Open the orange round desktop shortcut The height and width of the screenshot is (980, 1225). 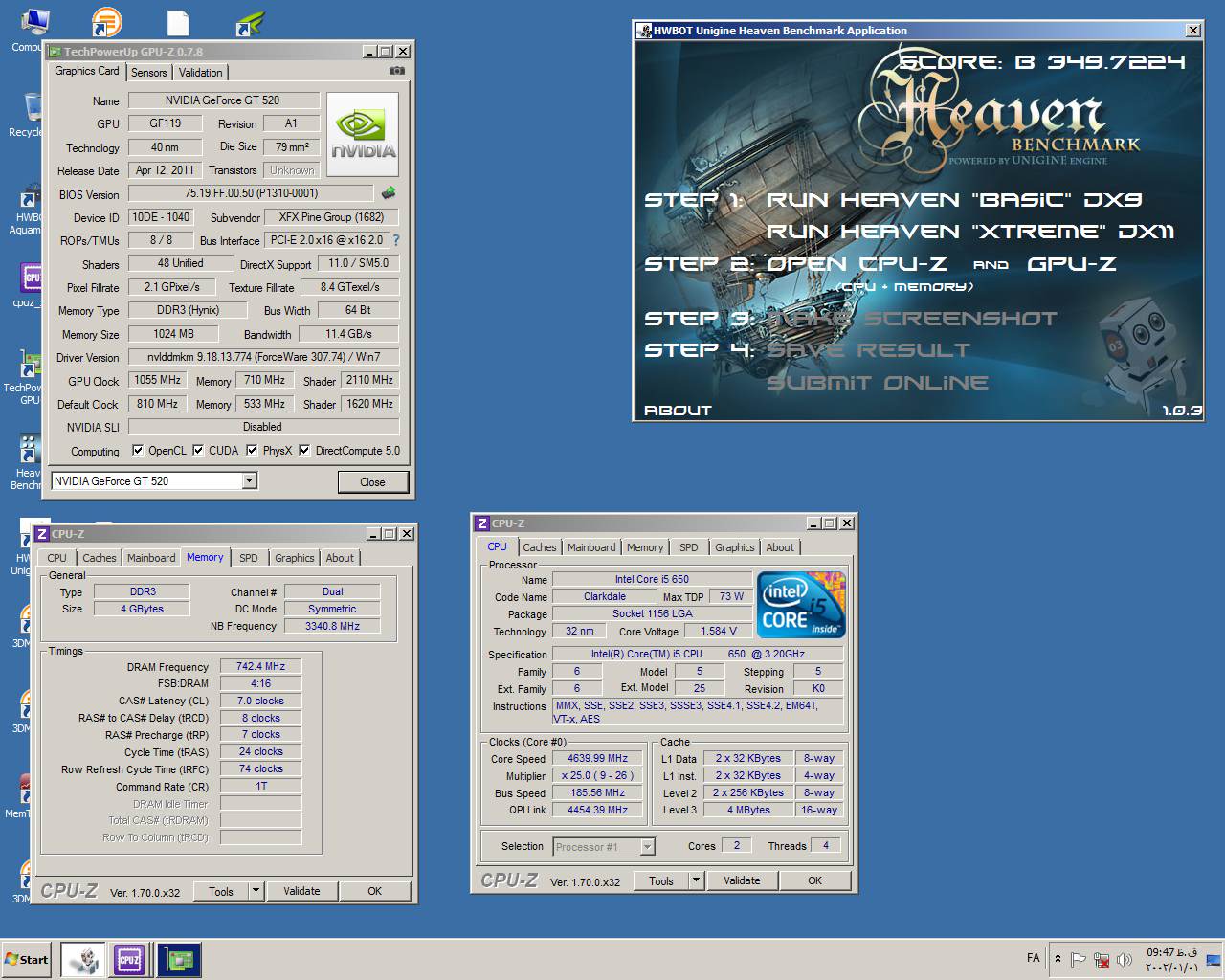106,22
